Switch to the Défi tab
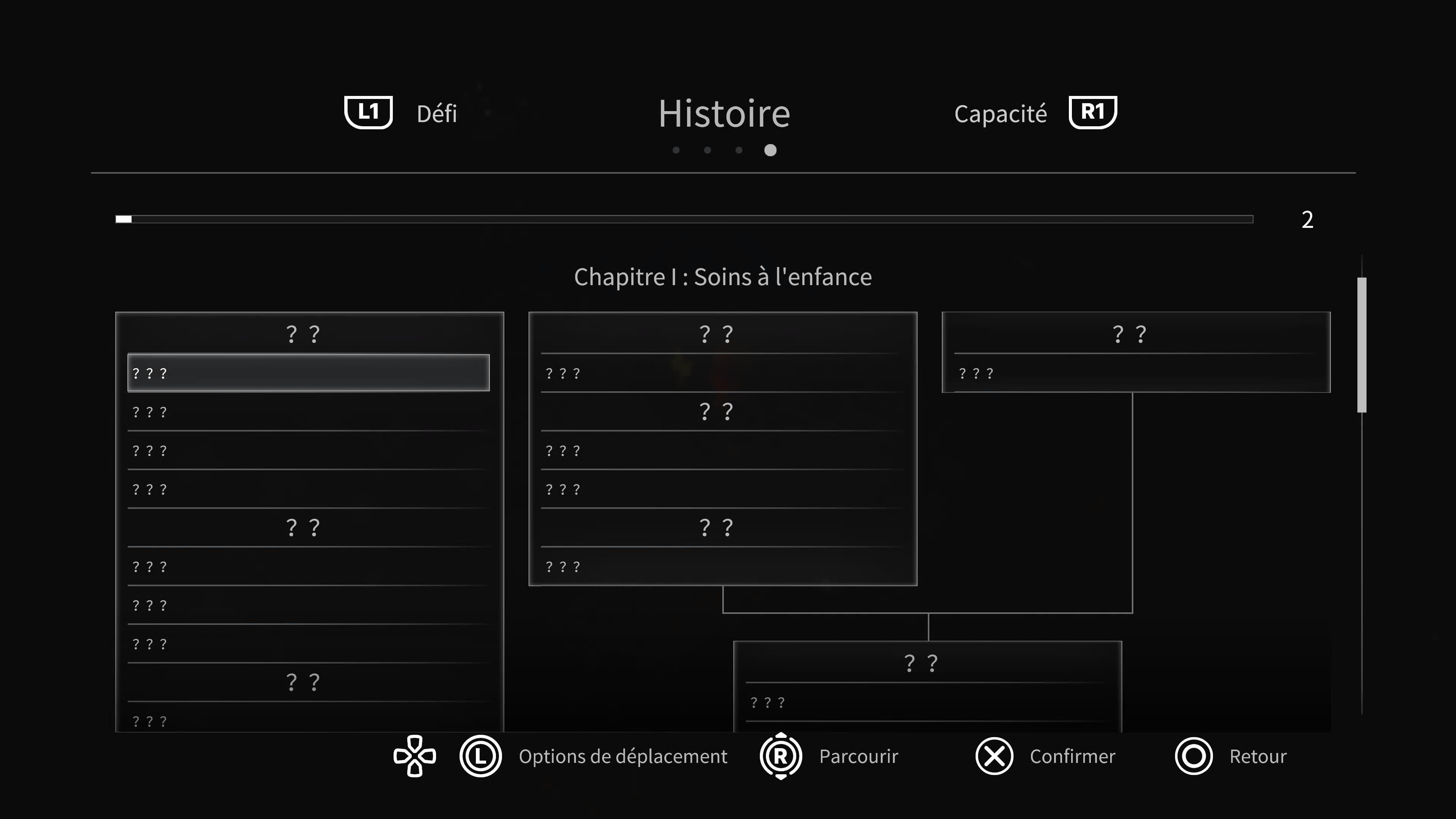This screenshot has width=1456, height=819. [x=436, y=114]
